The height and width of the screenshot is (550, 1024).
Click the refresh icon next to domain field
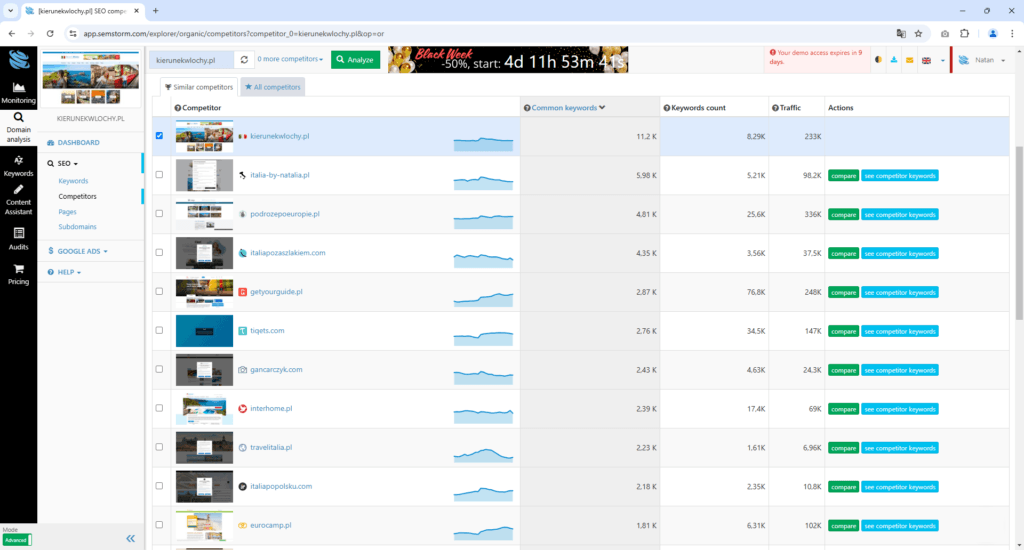(x=244, y=59)
